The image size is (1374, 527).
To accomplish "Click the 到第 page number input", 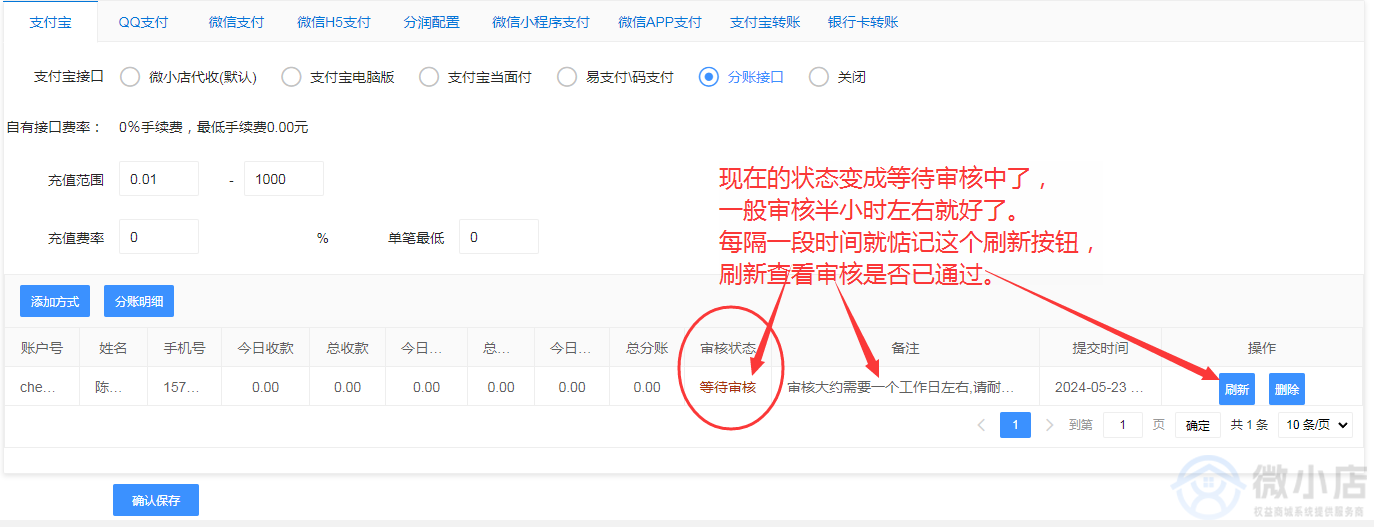I will point(1123,425).
